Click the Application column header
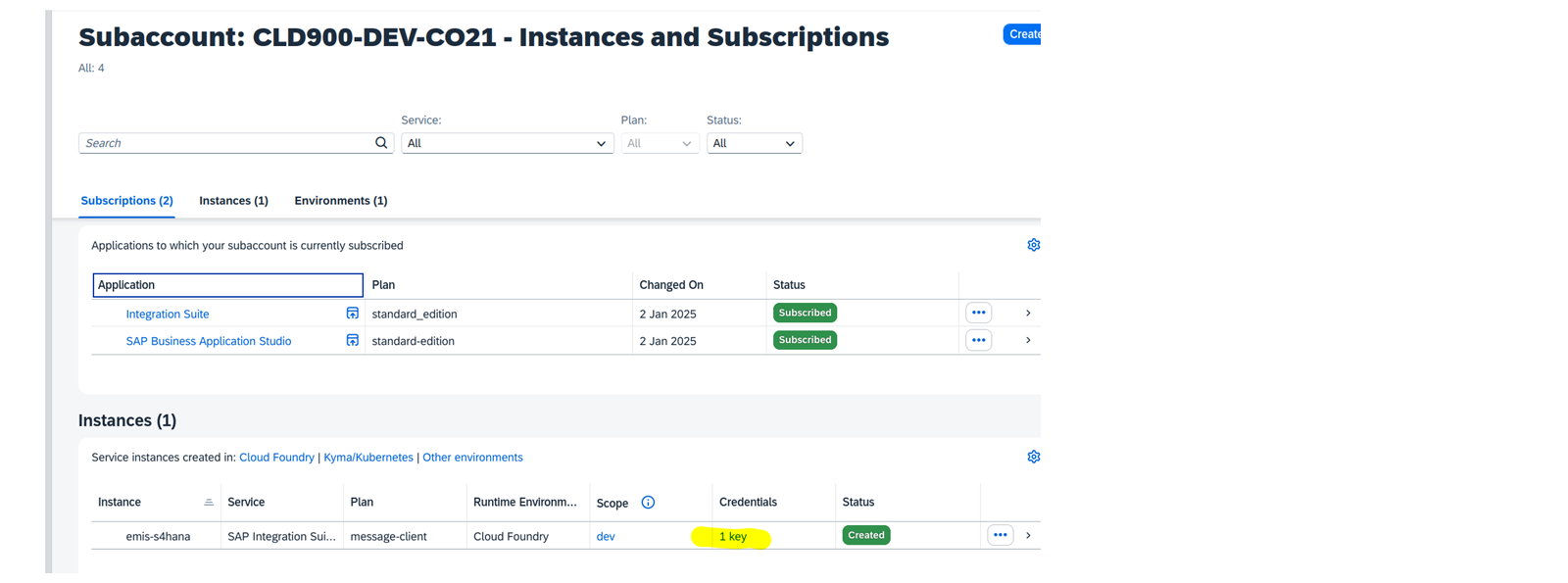 (x=227, y=285)
